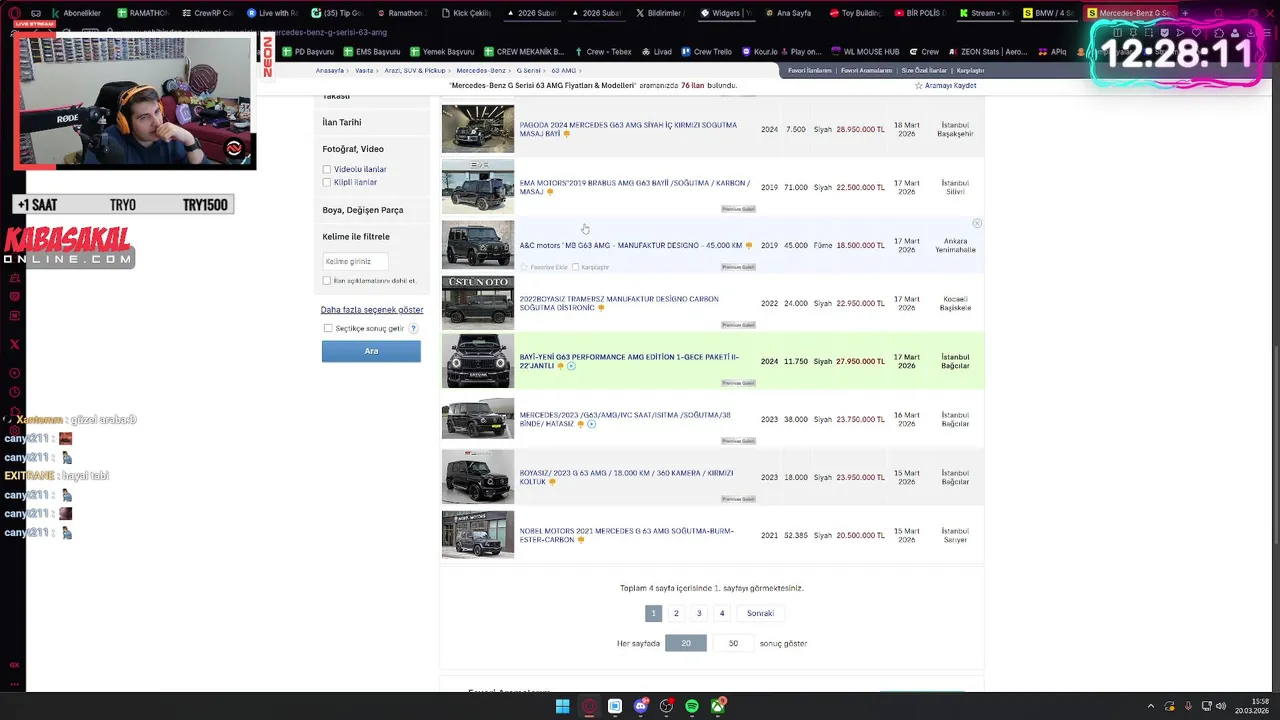
Task: Switch to the Ana Sayfa browser tab
Action: pyautogui.click(x=787, y=13)
